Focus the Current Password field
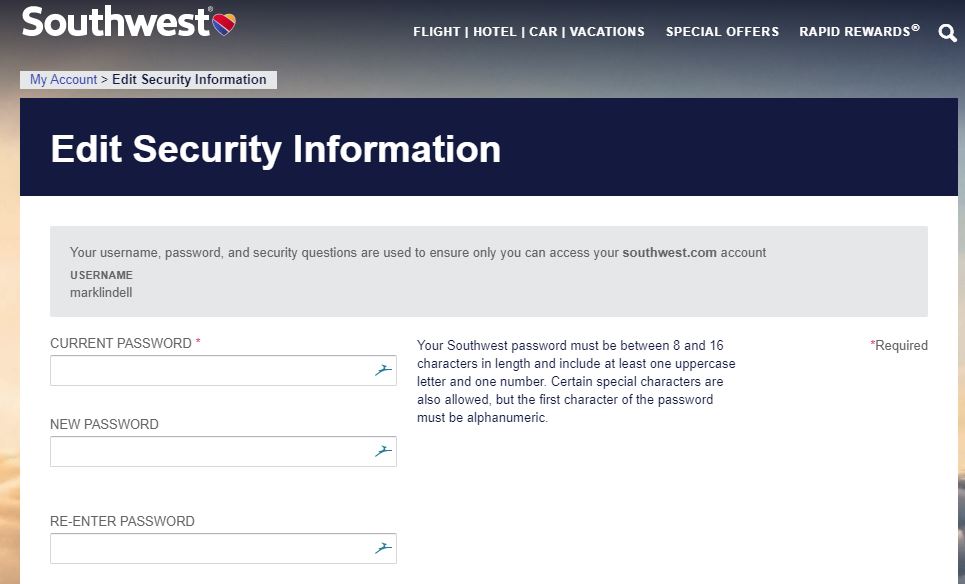Viewport: 965px width, 584px height. click(210, 370)
